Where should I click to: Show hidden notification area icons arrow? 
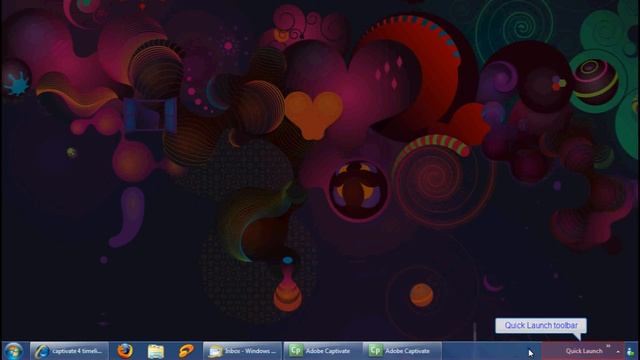coord(618,351)
